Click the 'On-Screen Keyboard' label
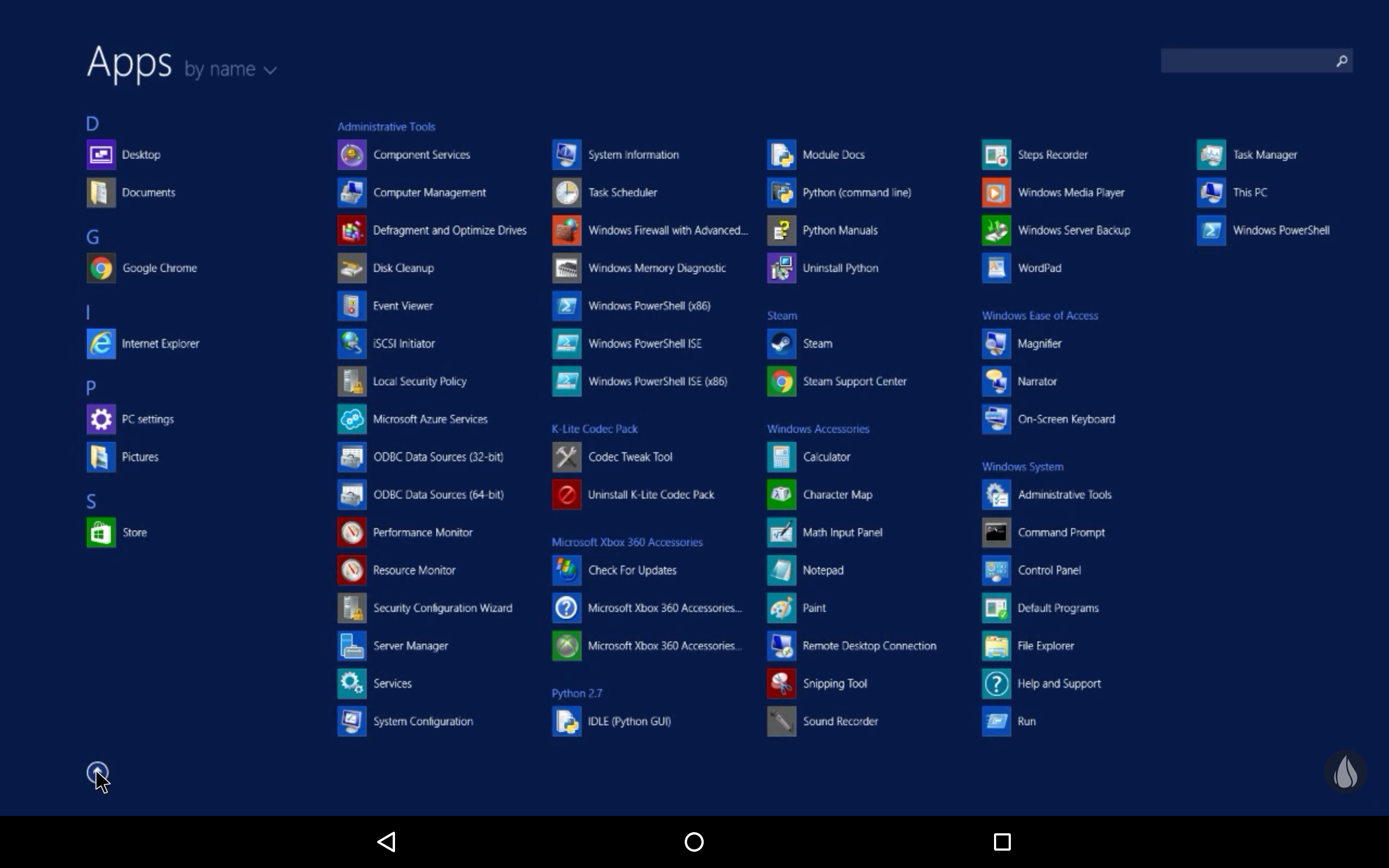The width and height of the screenshot is (1389, 868). click(x=1066, y=419)
